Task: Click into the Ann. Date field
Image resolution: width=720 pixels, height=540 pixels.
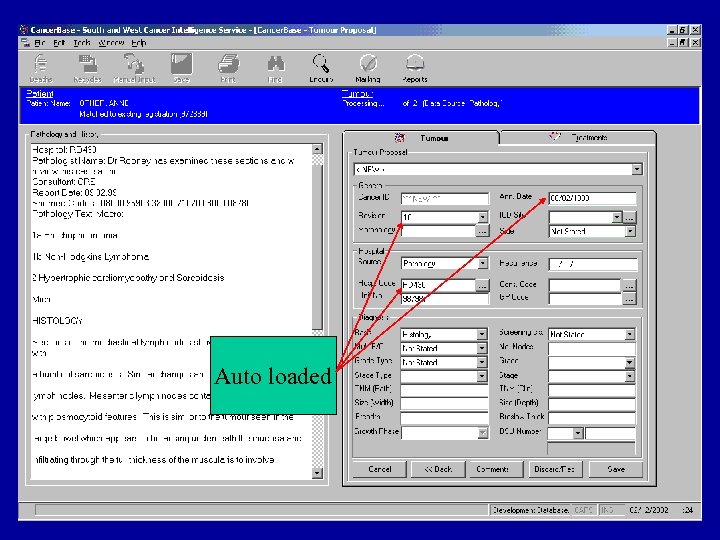Action: coord(592,198)
